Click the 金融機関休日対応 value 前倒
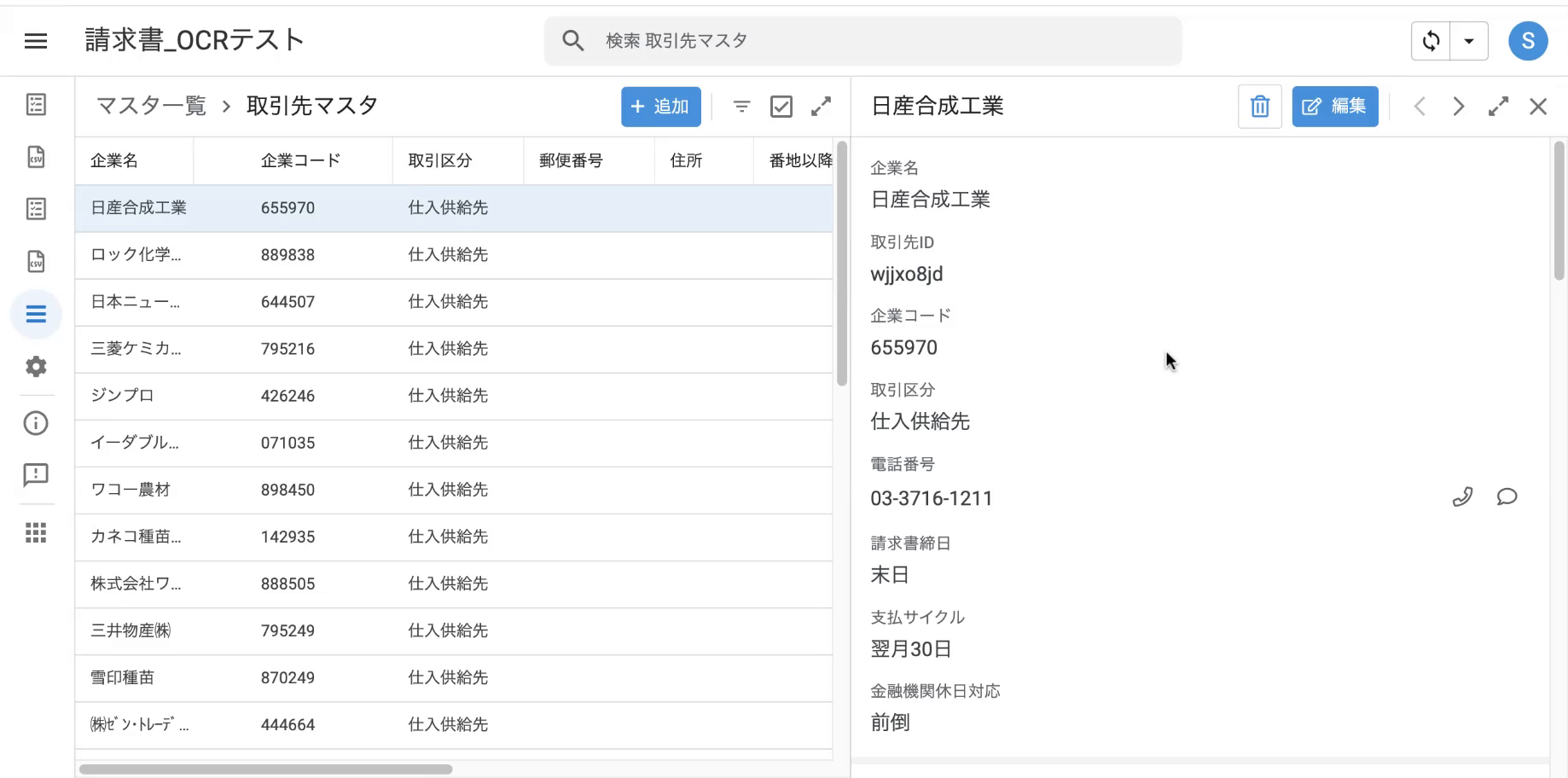Viewport: 1568px width, 778px height. [890, 723]
